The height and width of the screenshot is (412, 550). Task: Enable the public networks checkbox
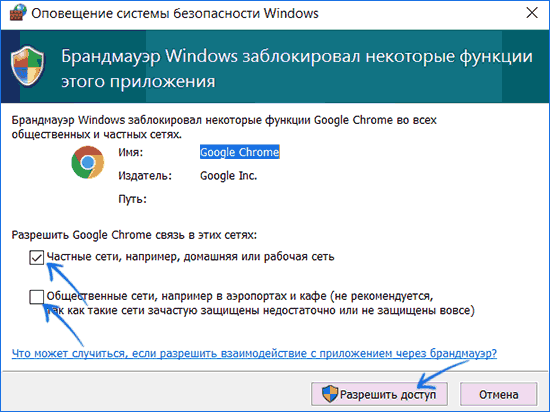click(x=36, y=297)
